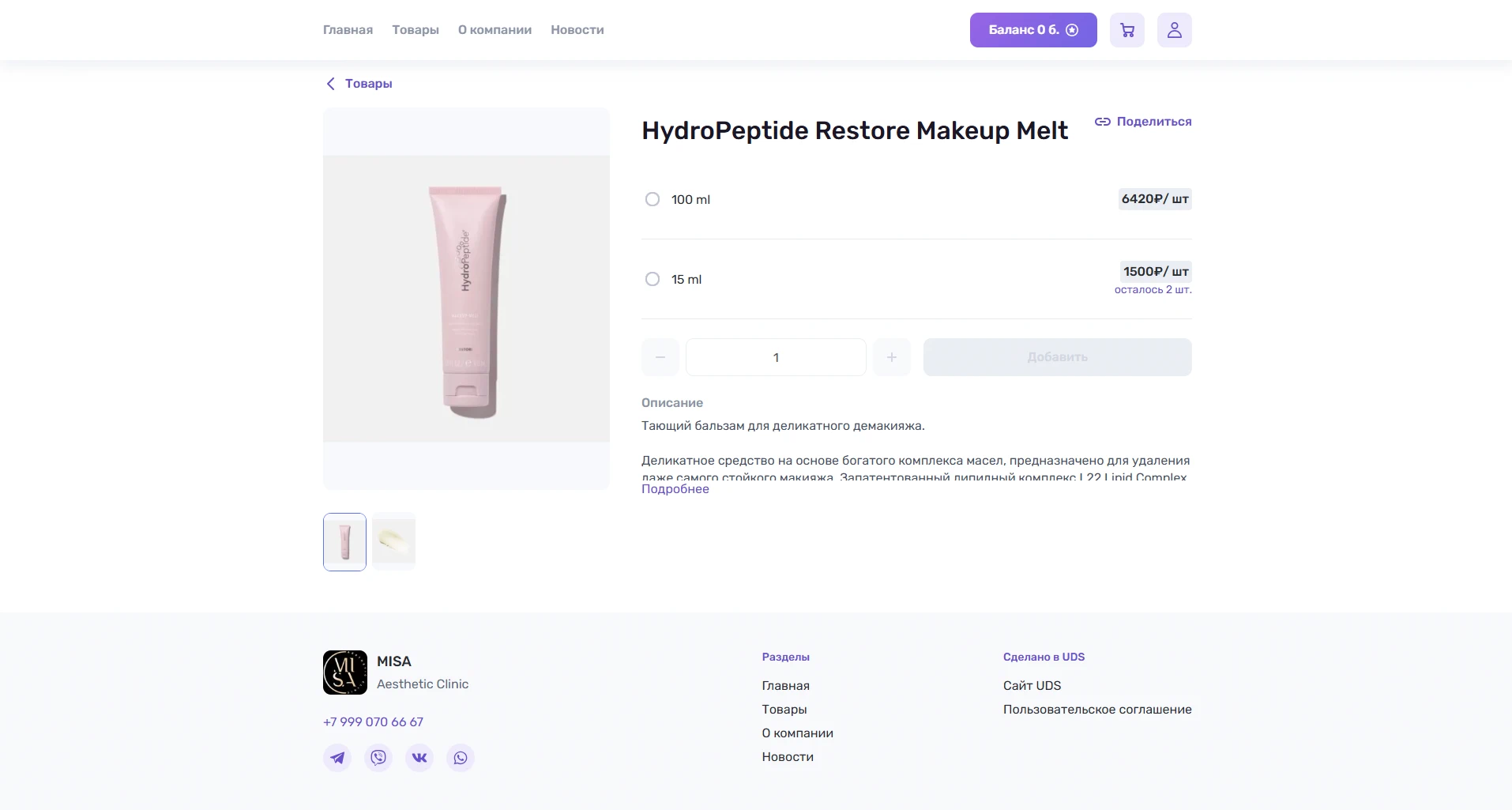Open Сайт UDS link

tap(1032, 686)
